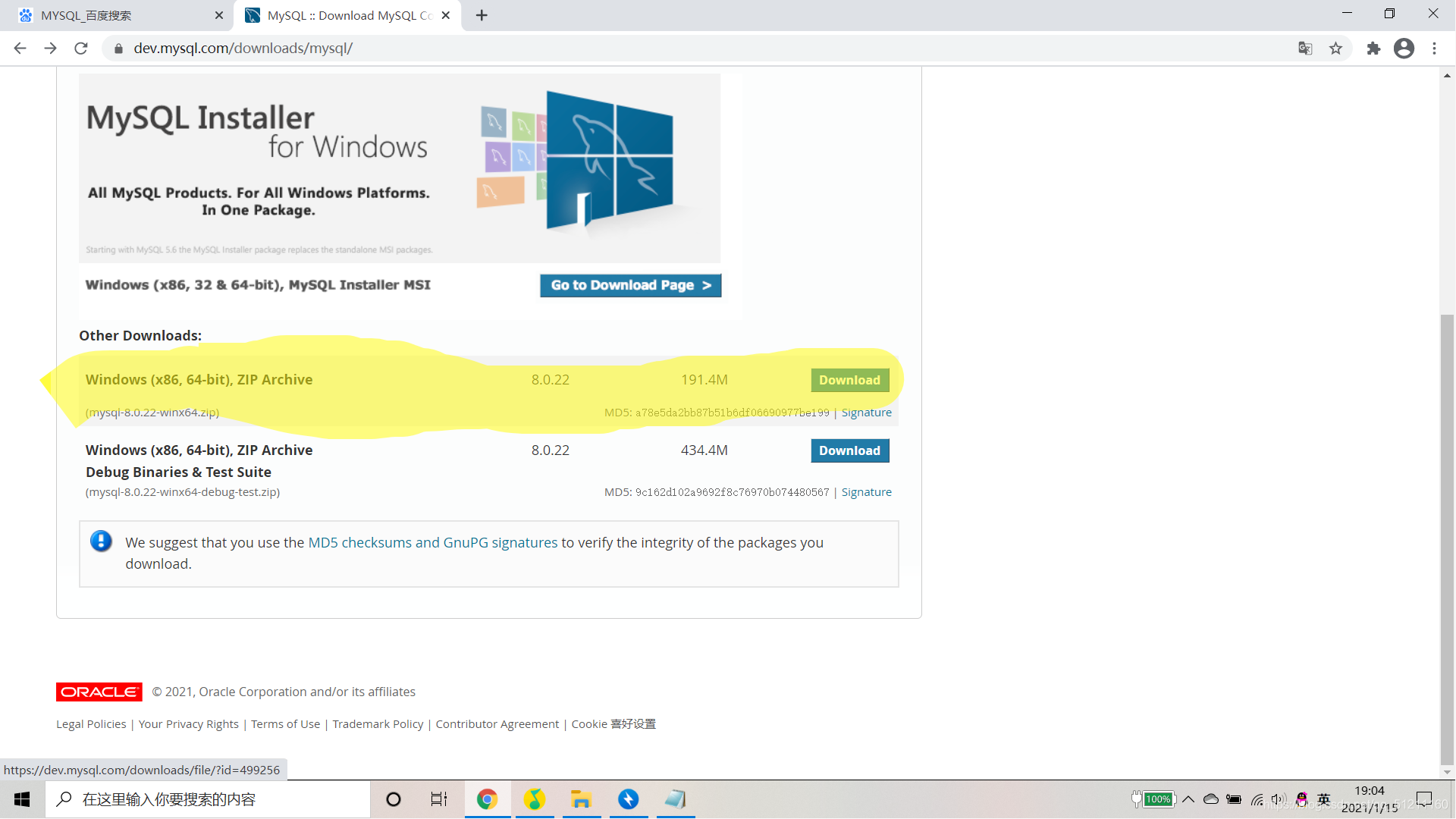This screenshot has height=819, width=1456.
Task: Click the Oracle logo
Action: 99,692
